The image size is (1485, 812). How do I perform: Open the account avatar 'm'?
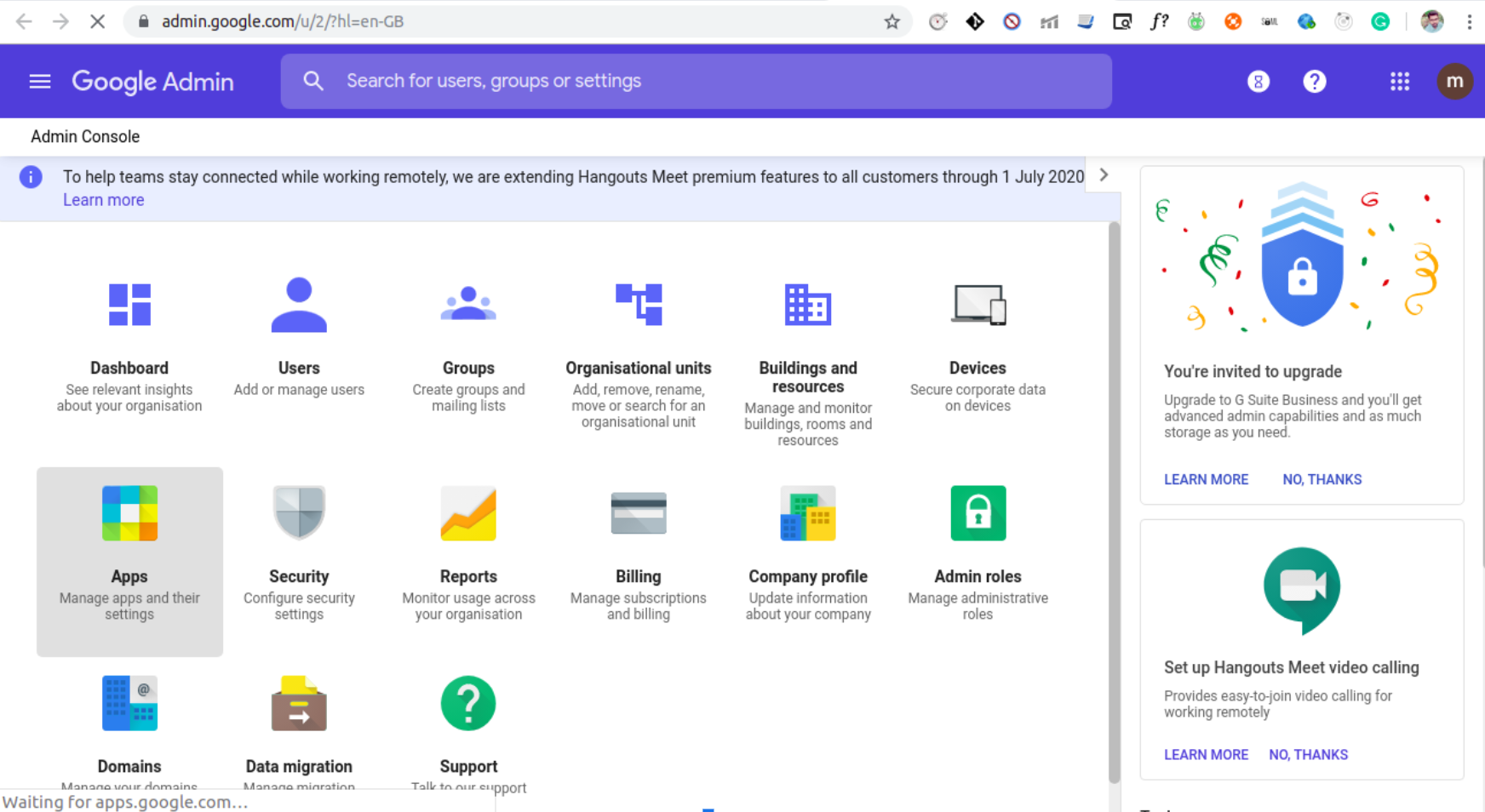[1455, 81]
